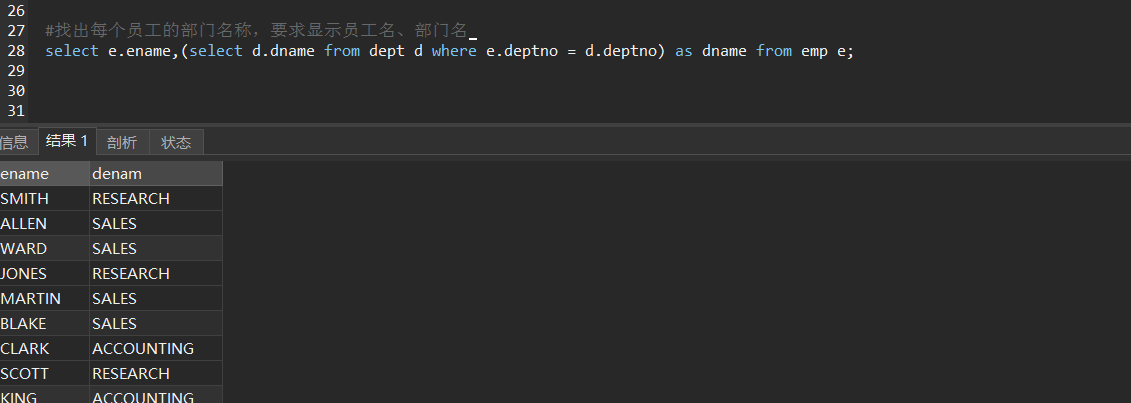This screenshot has width=1131, height=403.
Task: Click the ename column header
Action: point(44,174)
